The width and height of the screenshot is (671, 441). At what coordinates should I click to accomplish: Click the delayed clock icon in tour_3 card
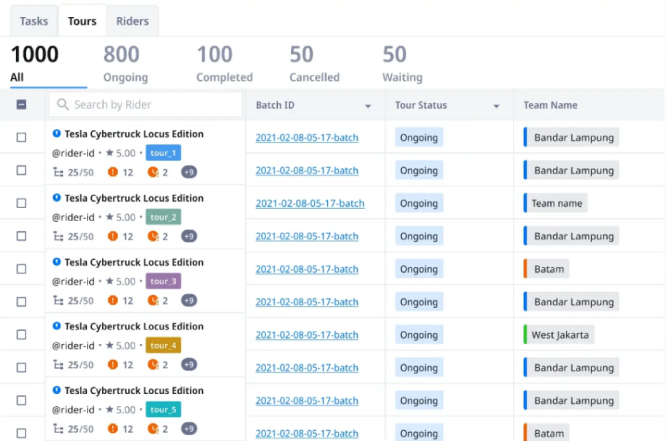click(153, 300)
